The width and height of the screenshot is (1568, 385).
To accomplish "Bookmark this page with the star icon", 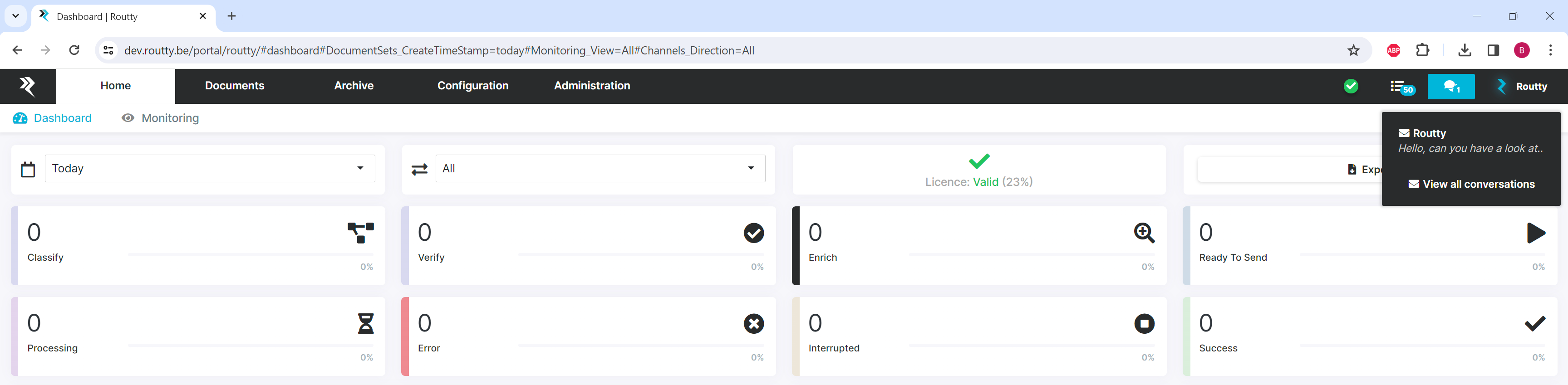I will [1353, 50].
